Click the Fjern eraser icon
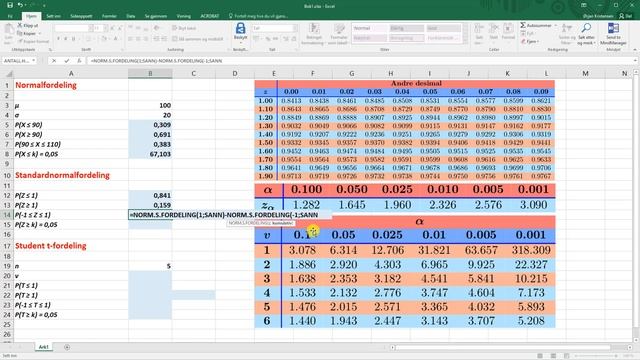Image resolution: width=640 pixels, height=360 pixels. tap(523, 42)
